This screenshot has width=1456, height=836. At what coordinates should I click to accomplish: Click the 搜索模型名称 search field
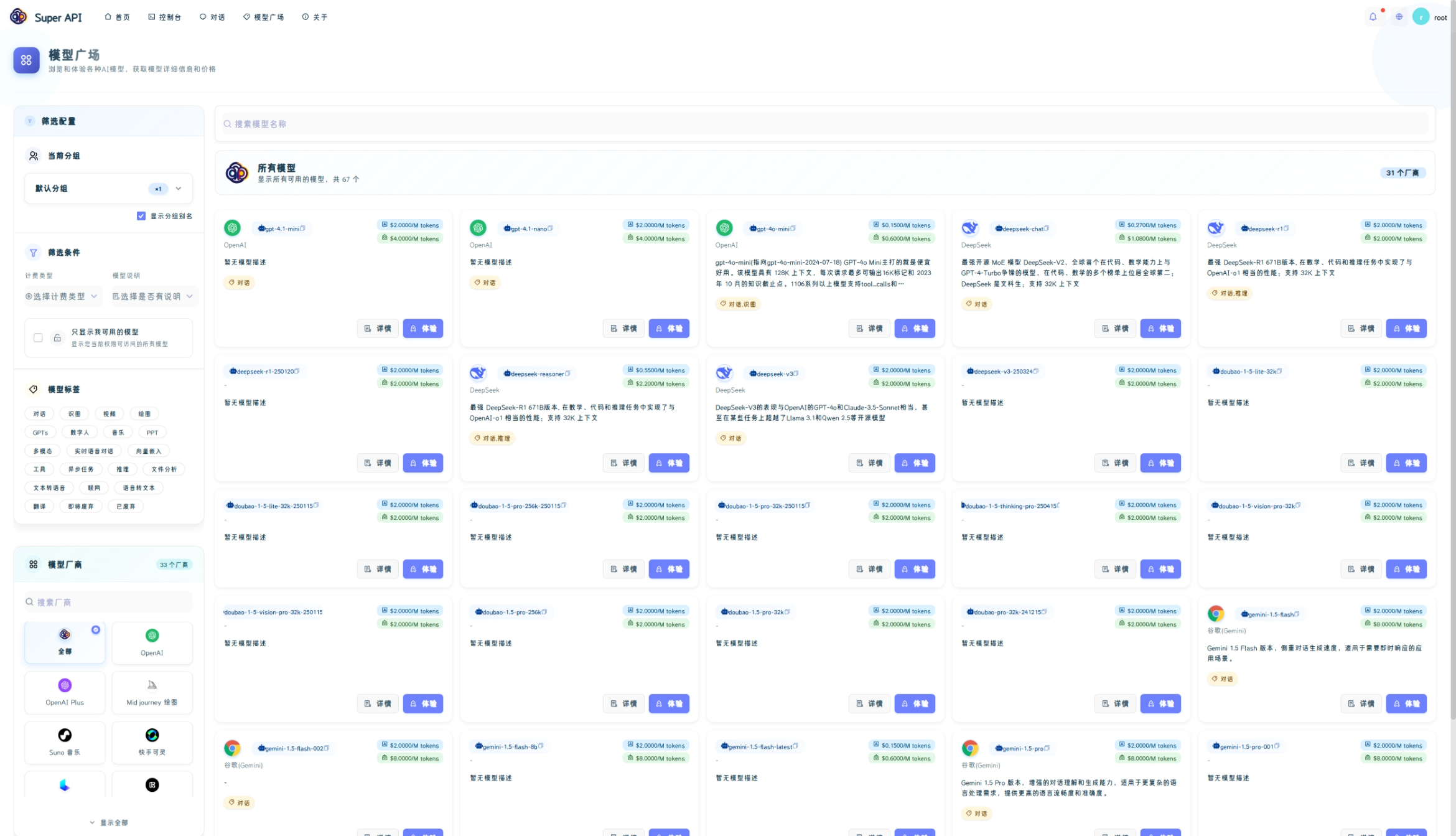[825, 124]
